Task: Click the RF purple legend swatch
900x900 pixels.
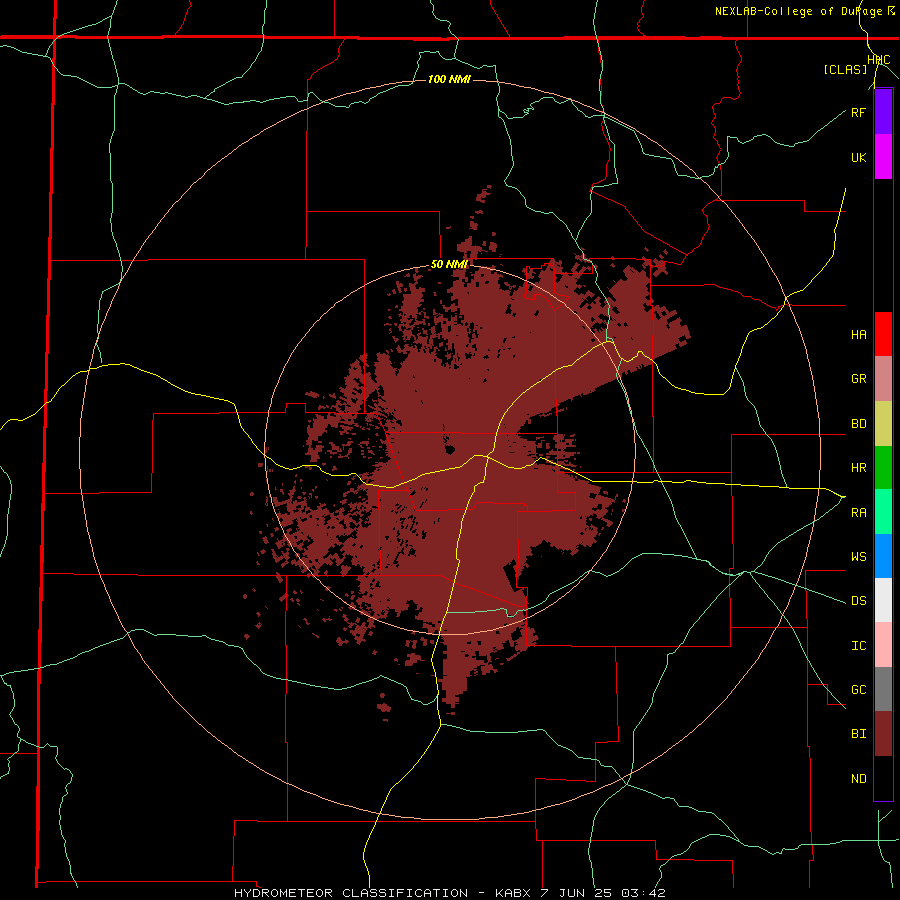Action: [x=883, y=112]
